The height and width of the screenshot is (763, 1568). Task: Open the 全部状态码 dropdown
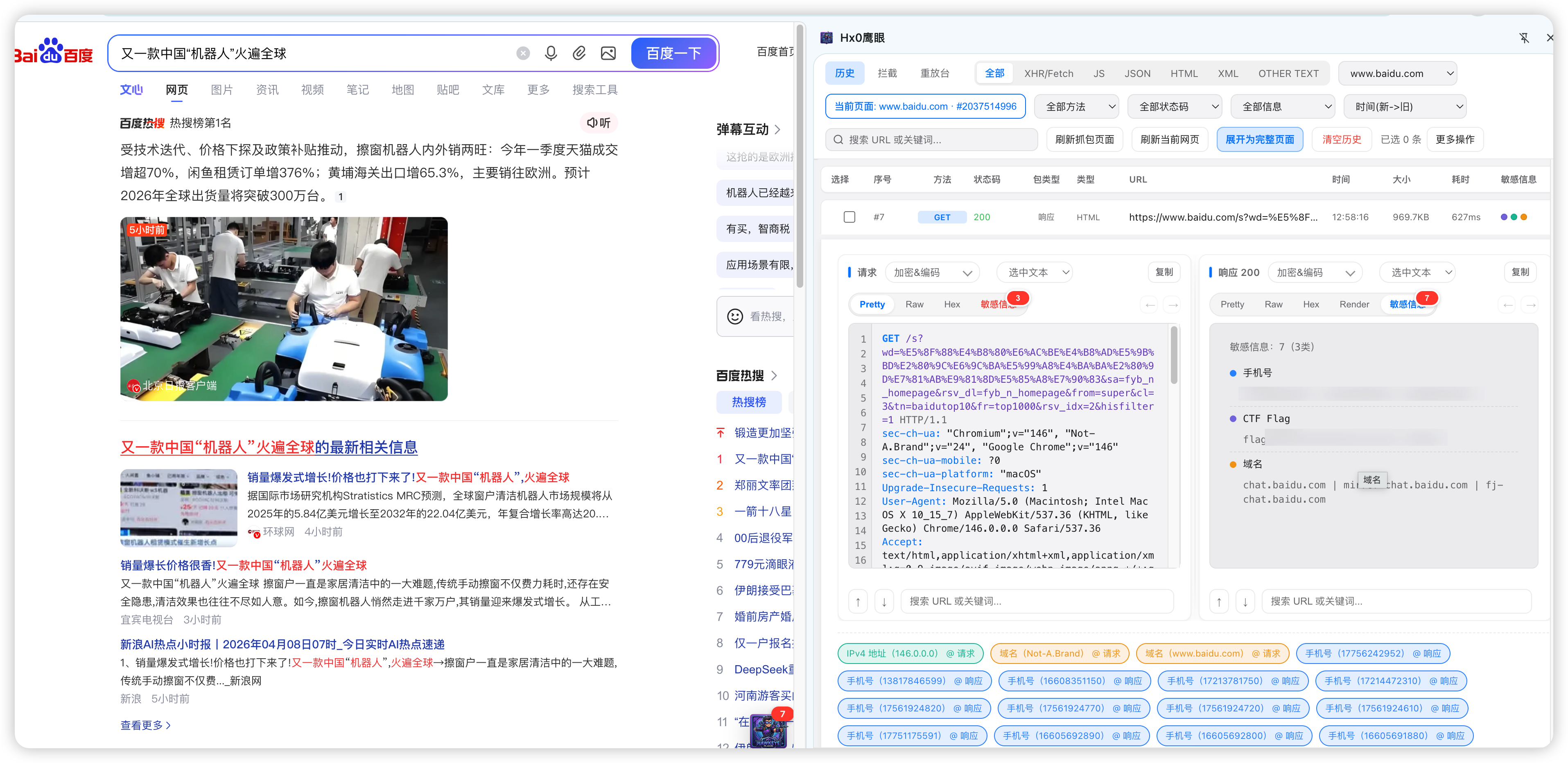click(x=1174, y=106)
